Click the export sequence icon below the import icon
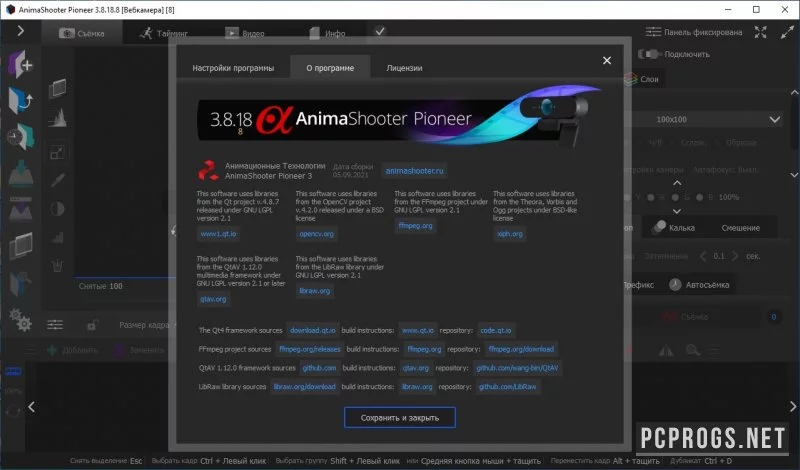This screenshot has height=470, width=800. coord(21,209)
